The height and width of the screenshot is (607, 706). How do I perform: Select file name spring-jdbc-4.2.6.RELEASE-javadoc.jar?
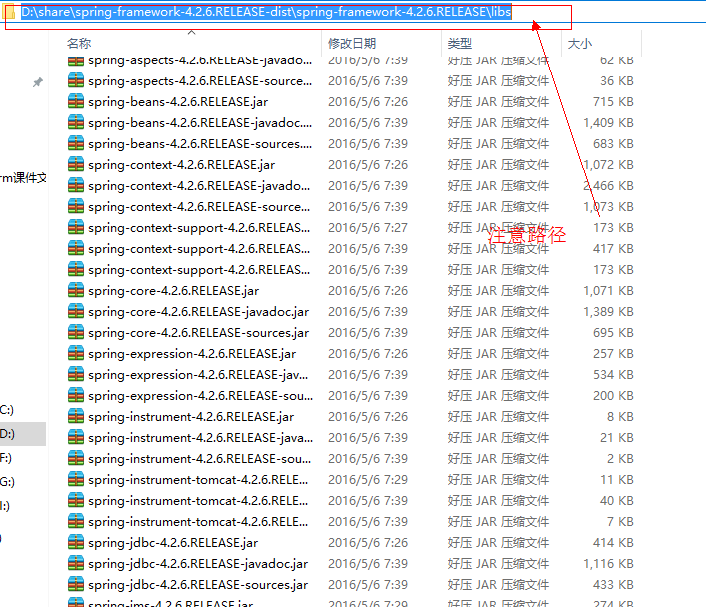[x=198, y=564]
